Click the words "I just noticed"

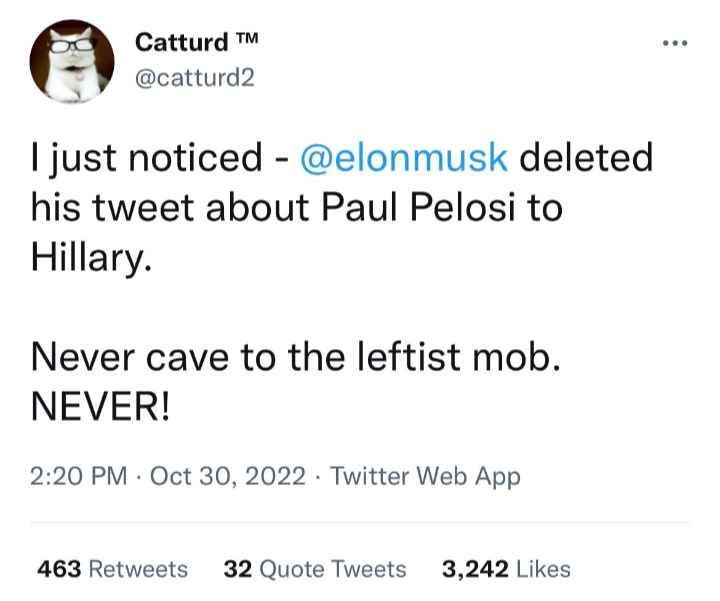point(147,158)
